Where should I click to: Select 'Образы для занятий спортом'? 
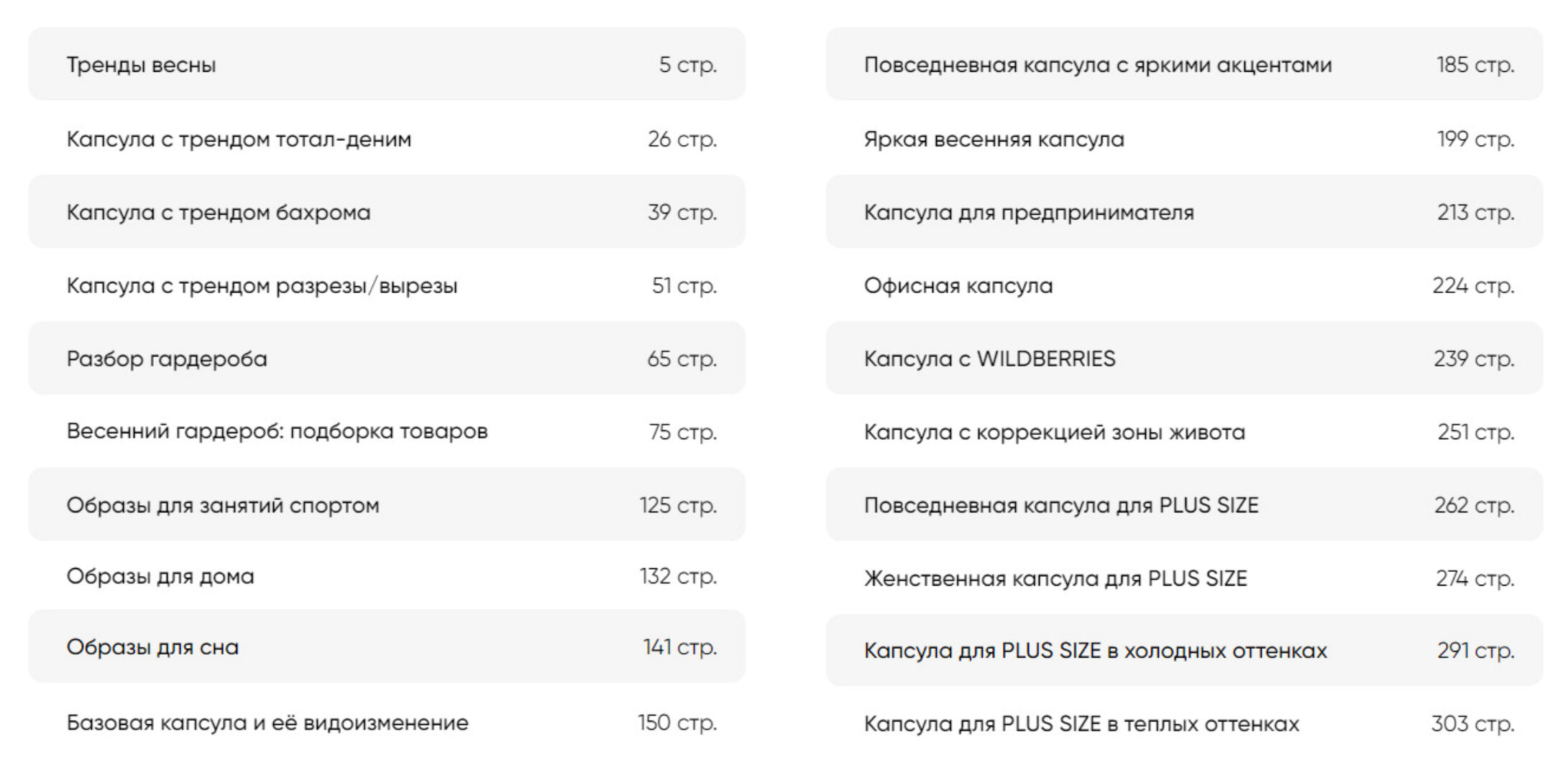223,505
